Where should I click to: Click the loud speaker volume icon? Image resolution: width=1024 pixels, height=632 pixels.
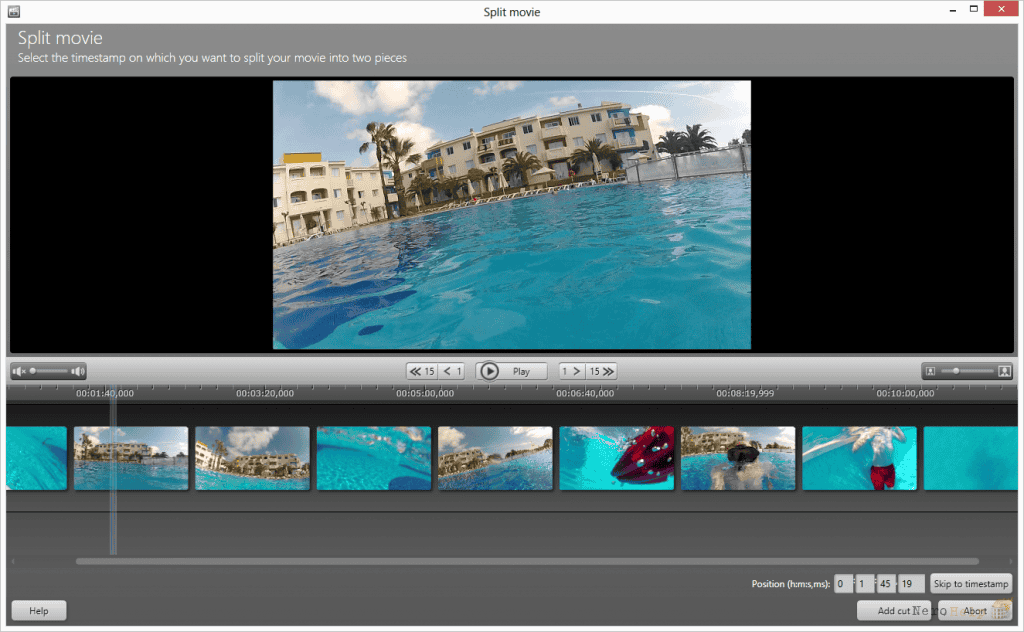point(78,371)
